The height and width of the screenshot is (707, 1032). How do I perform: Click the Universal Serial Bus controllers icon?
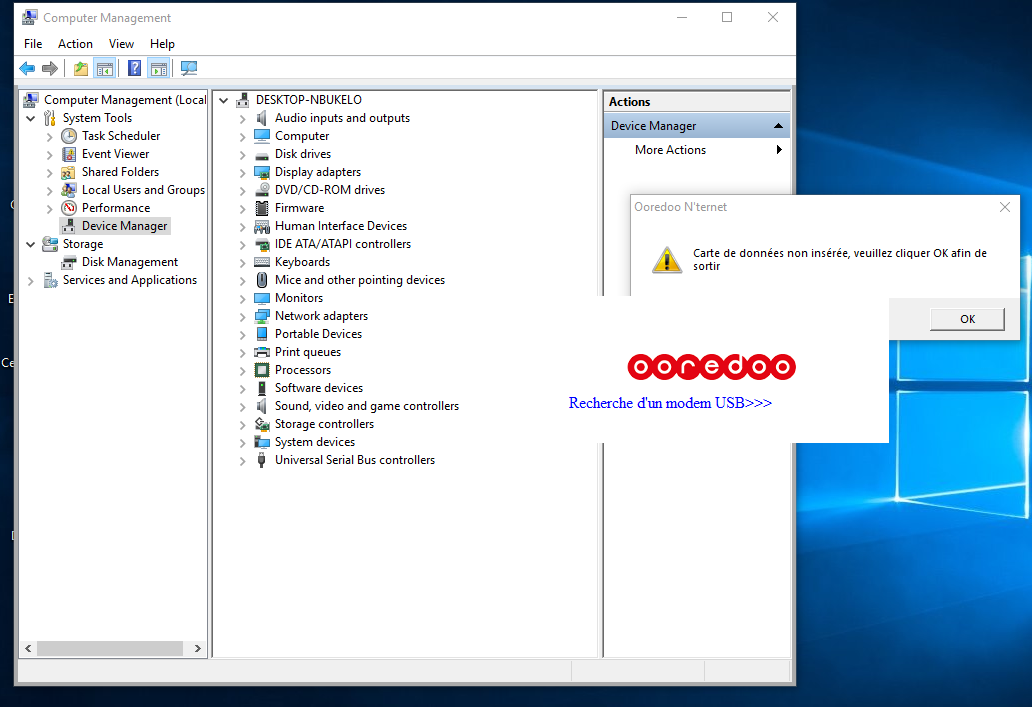[262, 460]
